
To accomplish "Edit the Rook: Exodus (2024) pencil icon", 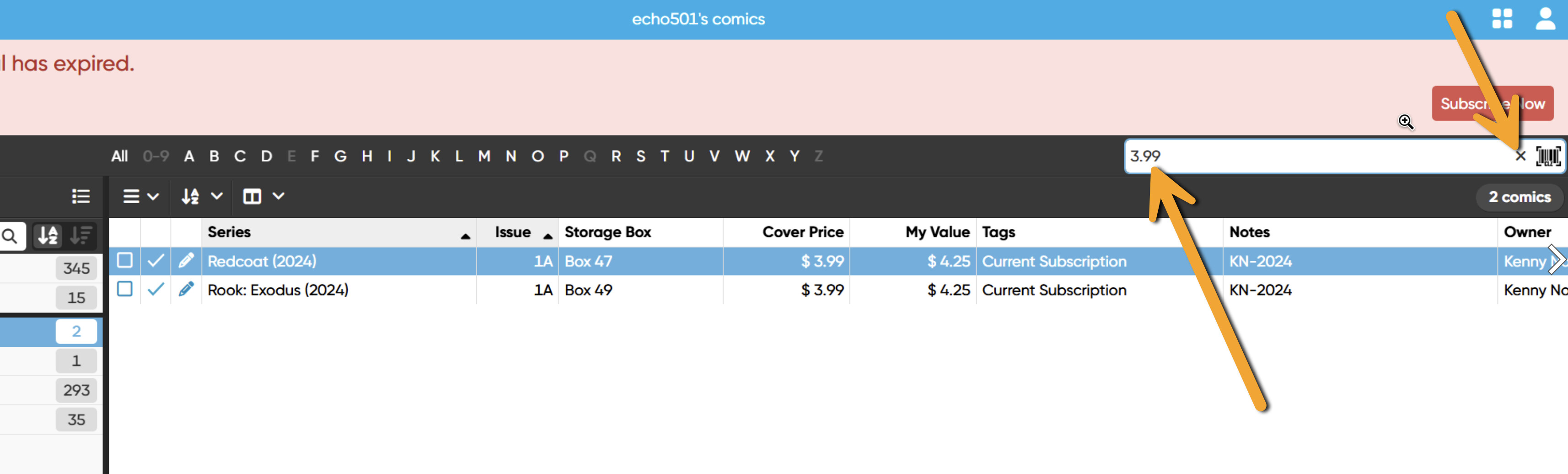I will (186, 290).
